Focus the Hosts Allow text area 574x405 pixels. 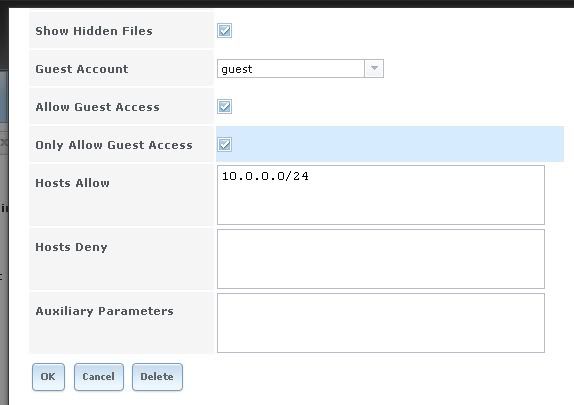click(381, 195)
